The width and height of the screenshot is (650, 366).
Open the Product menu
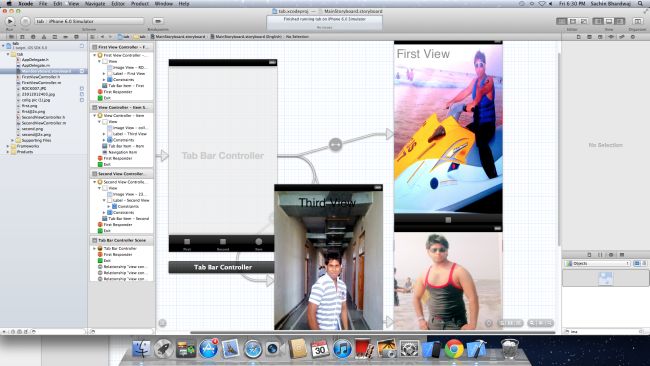click(x=140, y=4)
